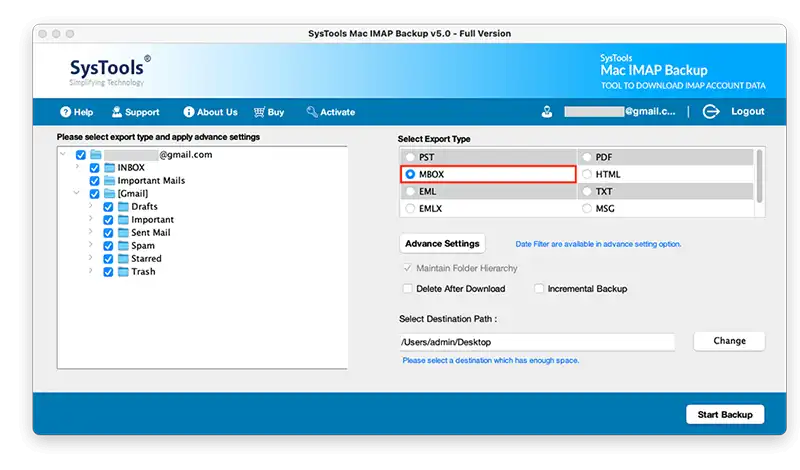
Task: Select the Sent Mail folder label
Action: tap(151, 233)
